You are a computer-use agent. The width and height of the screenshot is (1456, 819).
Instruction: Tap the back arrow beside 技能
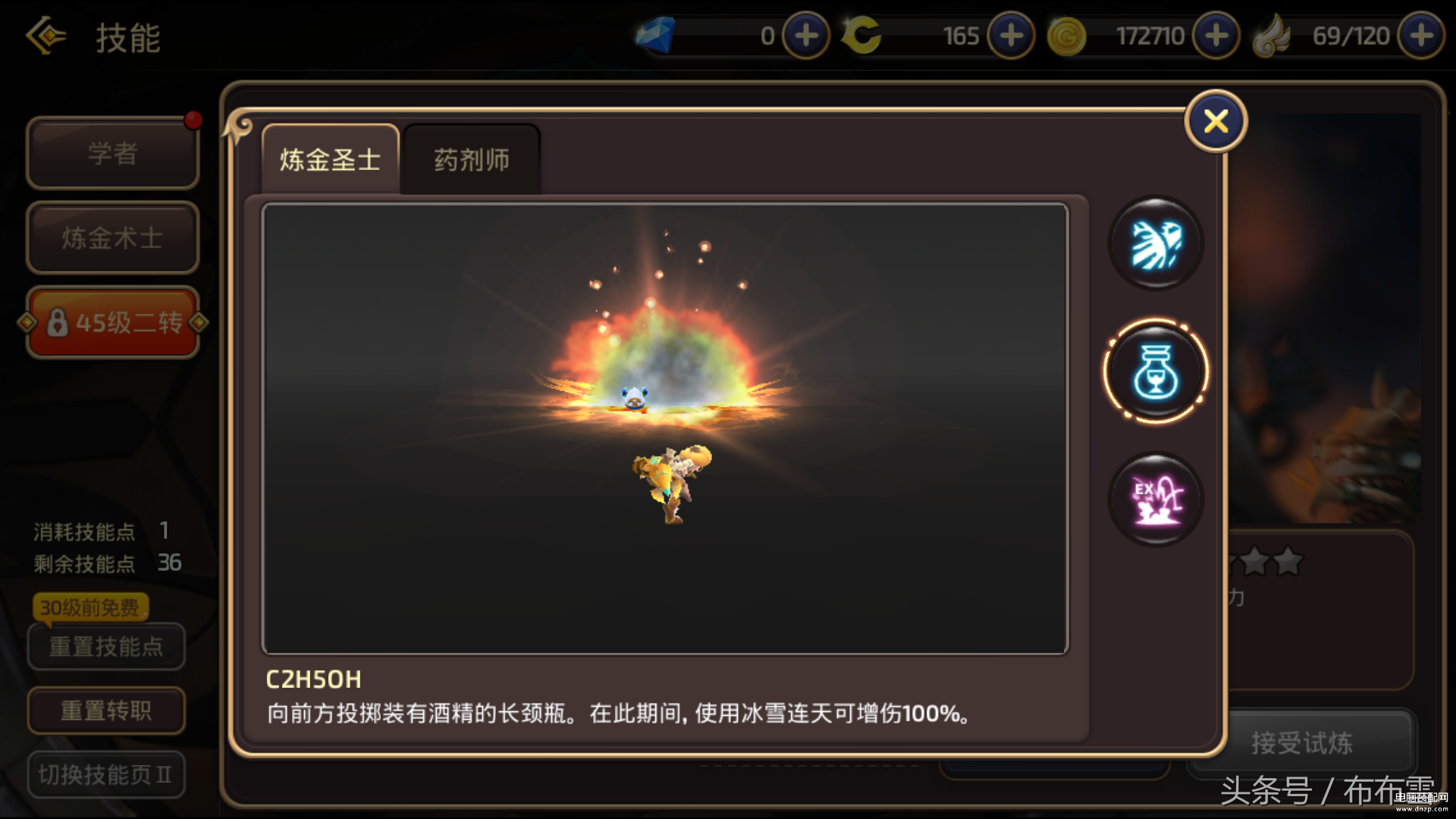(x=46, y=36)
